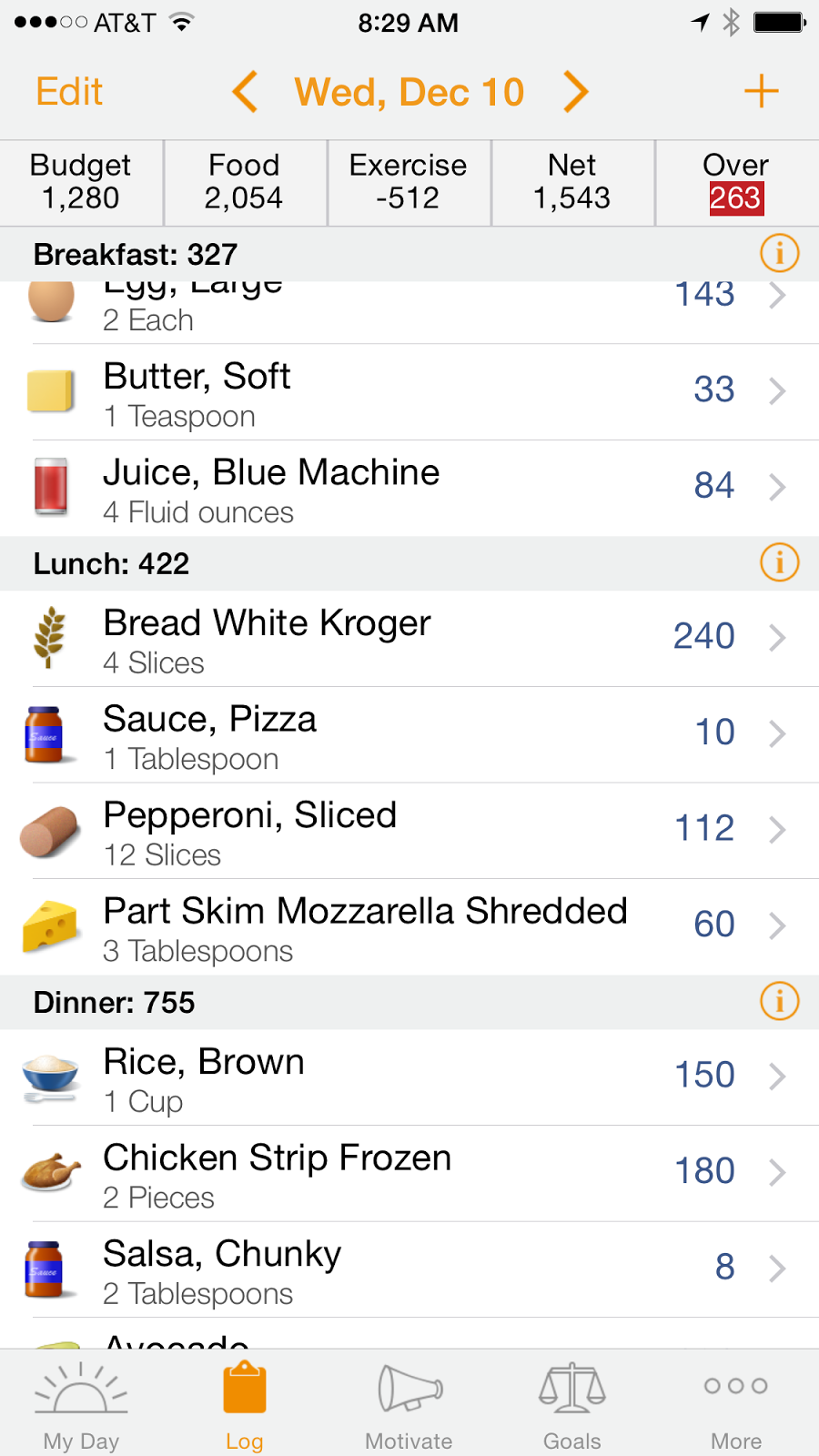Select the red Over 263 indicator
The image size is (819, 1456).
tap(735, 197)
